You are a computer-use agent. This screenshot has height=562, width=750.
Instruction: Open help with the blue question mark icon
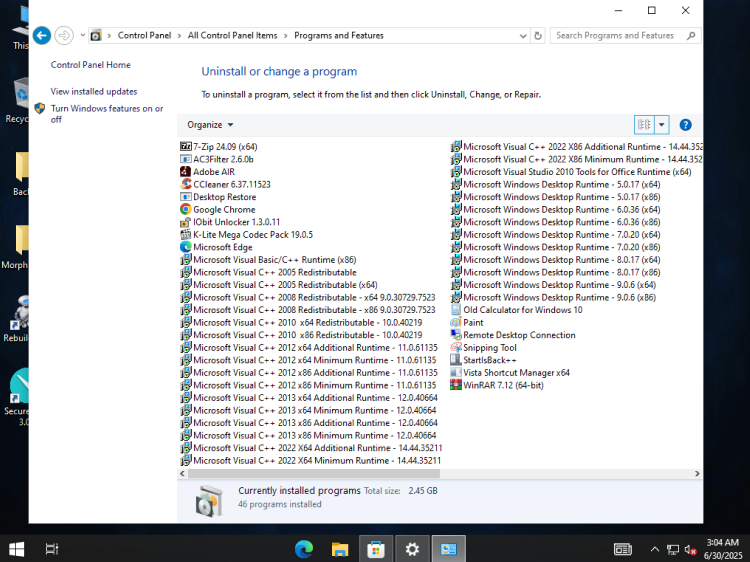tap(685, 125)
